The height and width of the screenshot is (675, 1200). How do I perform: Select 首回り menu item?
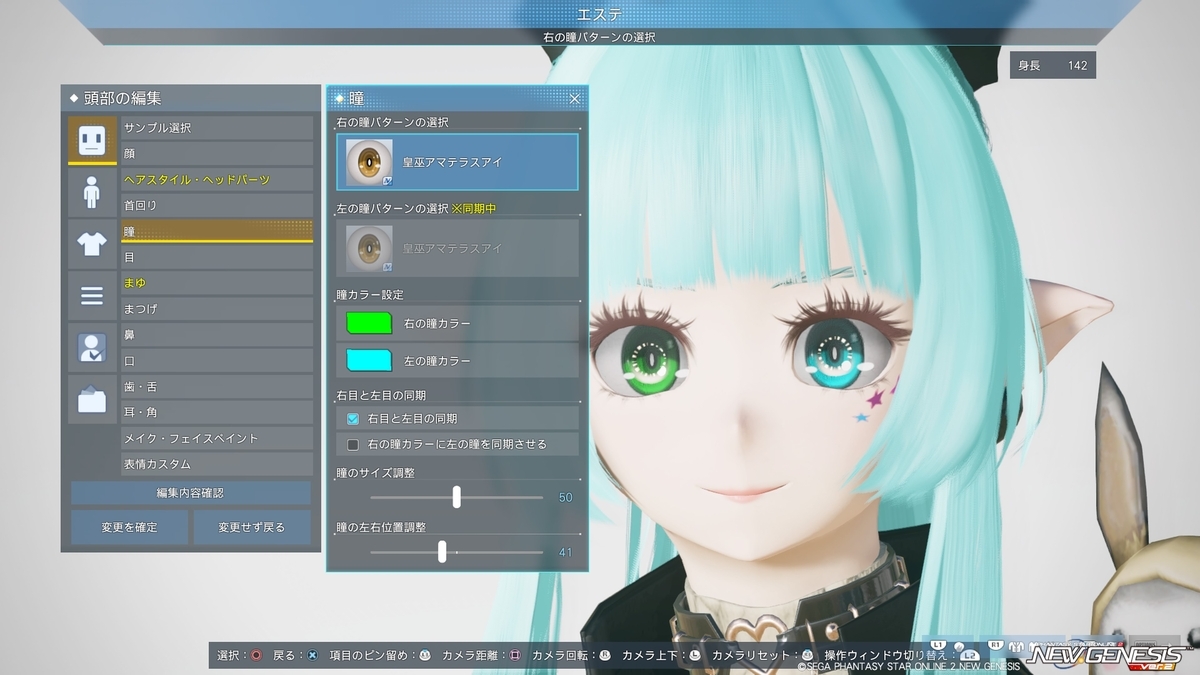[x=217, y=205]
